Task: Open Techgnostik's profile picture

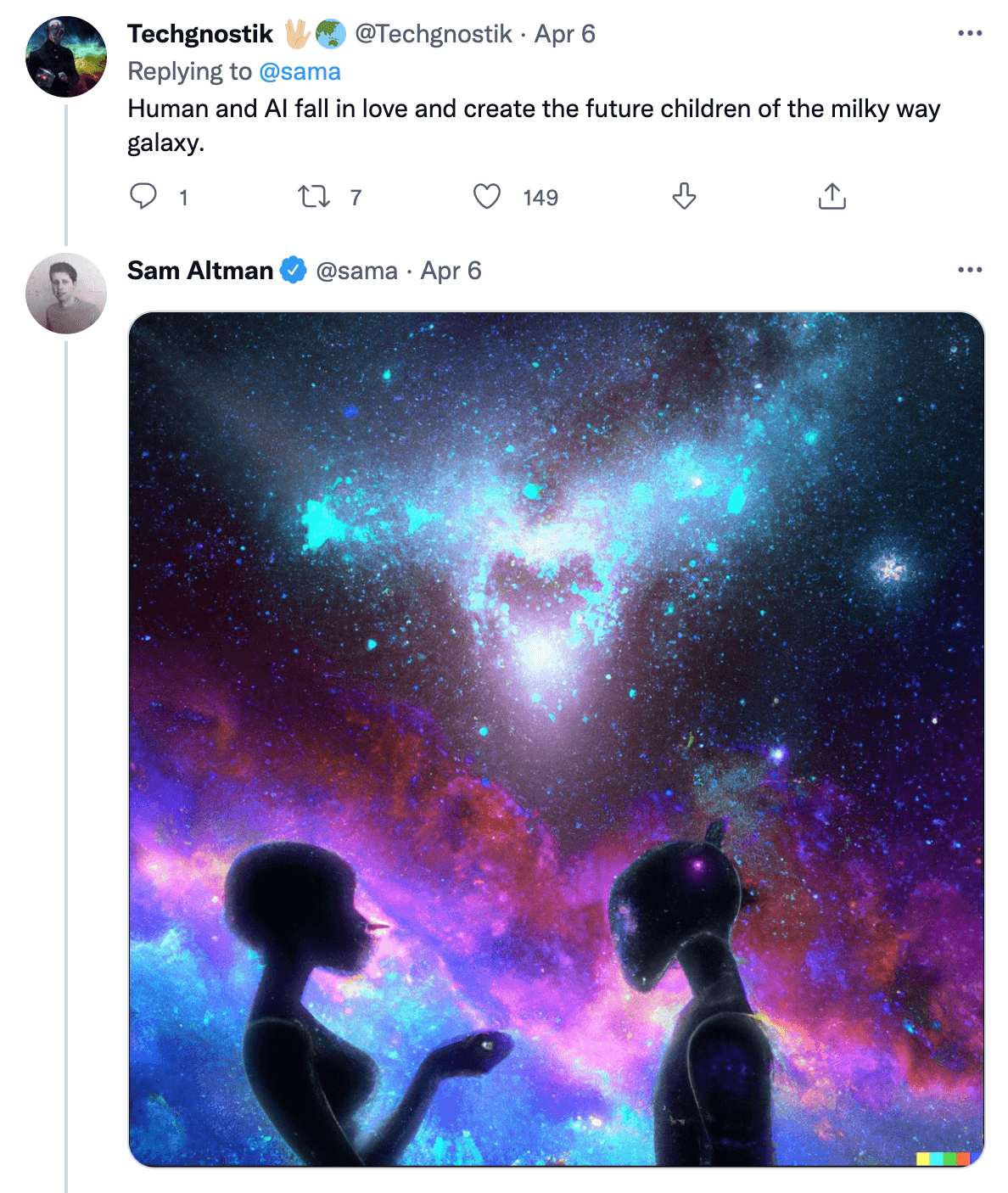Action: [66, 57]
